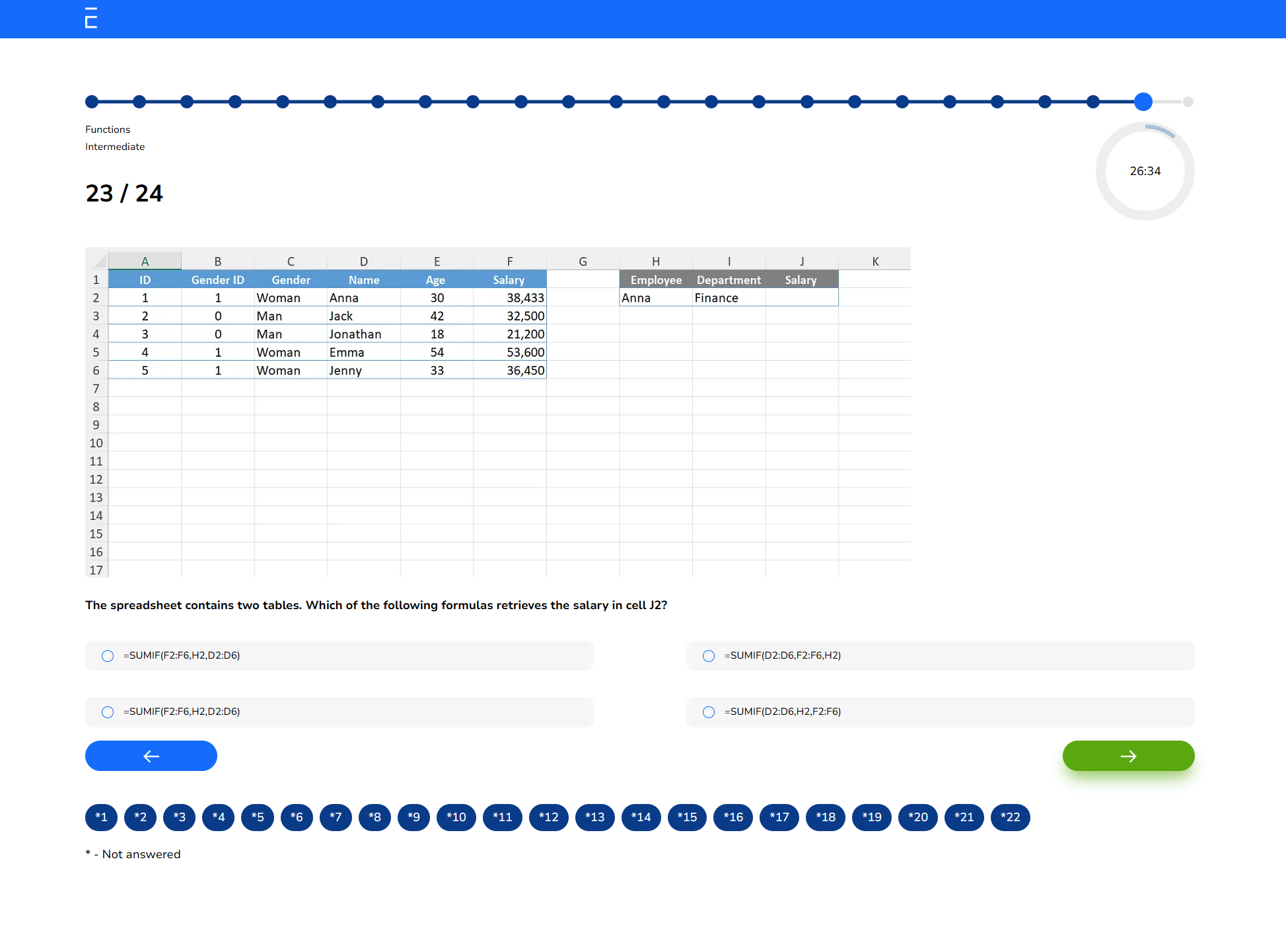Click the last gray dot on the progress bar
The width and height of the screenshot is (1286, 952).
1188,102
